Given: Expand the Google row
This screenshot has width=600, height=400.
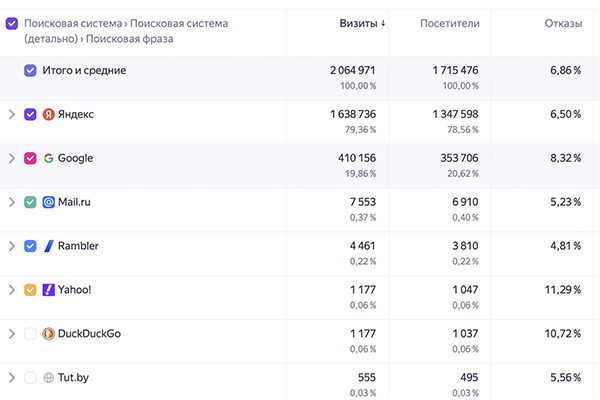Looking at the screenshot, I should 12,158.
